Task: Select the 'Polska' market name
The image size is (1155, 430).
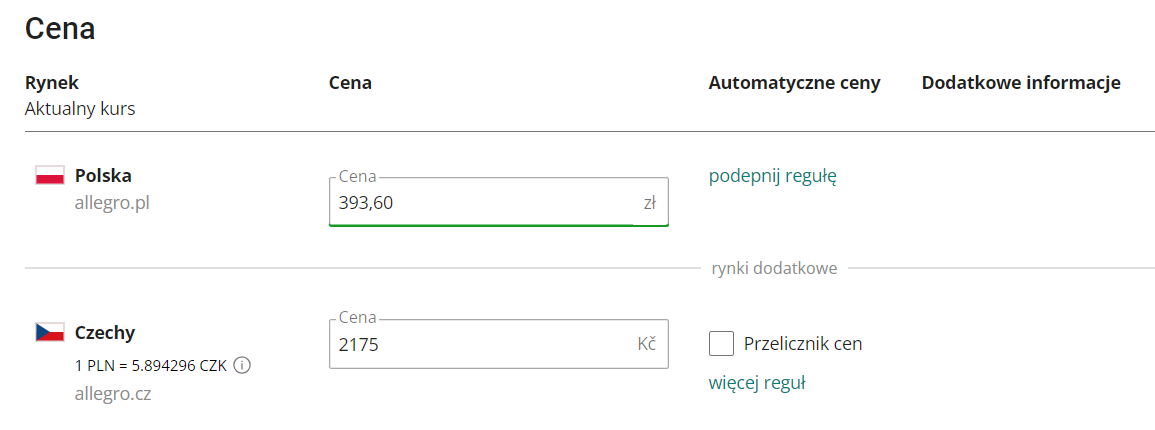Action: point(103,176)
